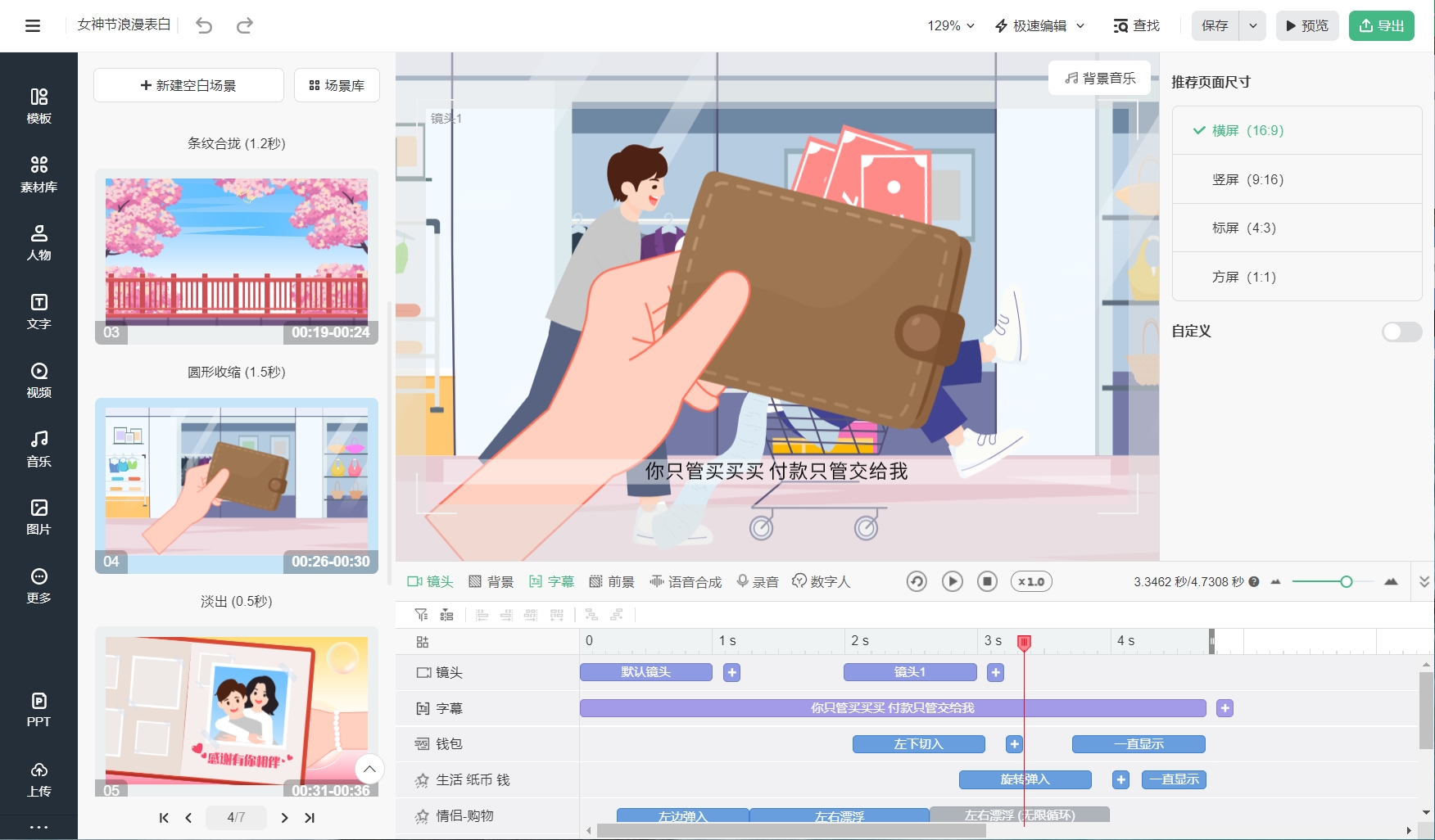1435x840 pixels.
Task: Switch to the 语音合成 tab
Action: 686,581
